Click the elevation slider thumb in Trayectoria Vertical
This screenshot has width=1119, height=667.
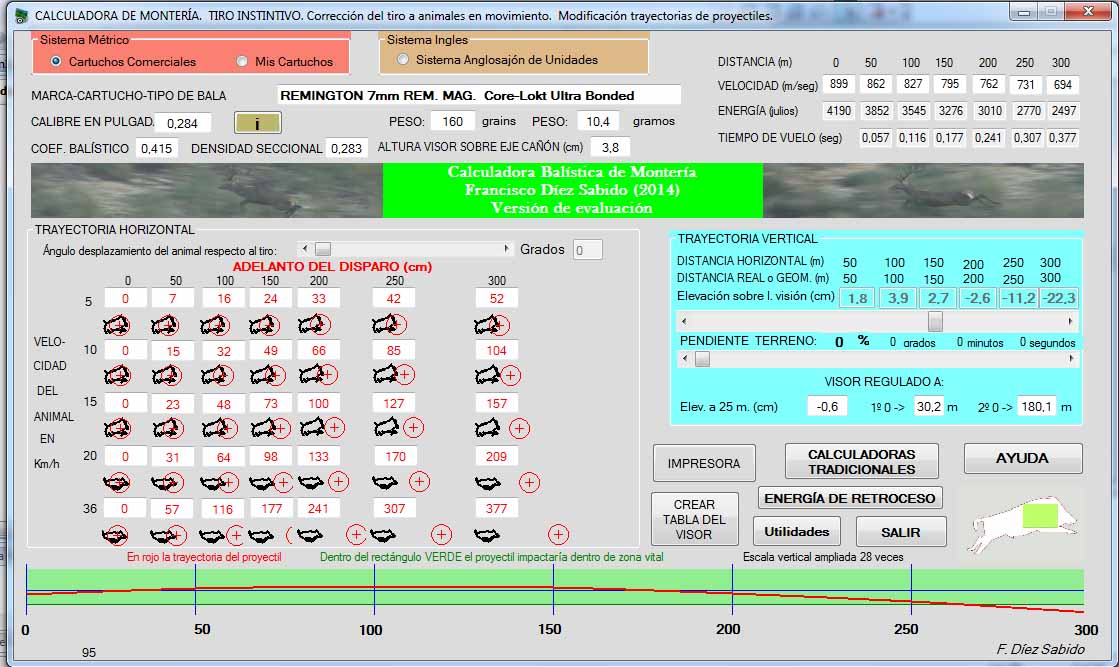point(935,321)
